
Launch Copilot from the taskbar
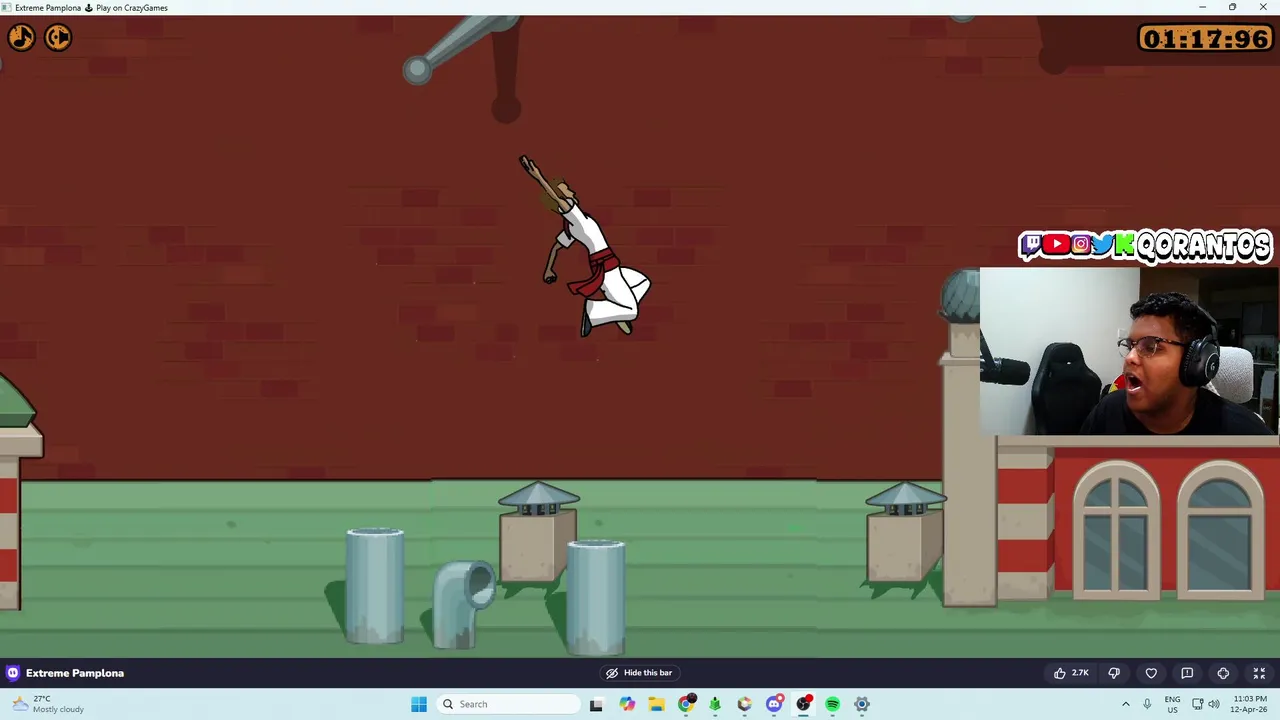[627, 704]
